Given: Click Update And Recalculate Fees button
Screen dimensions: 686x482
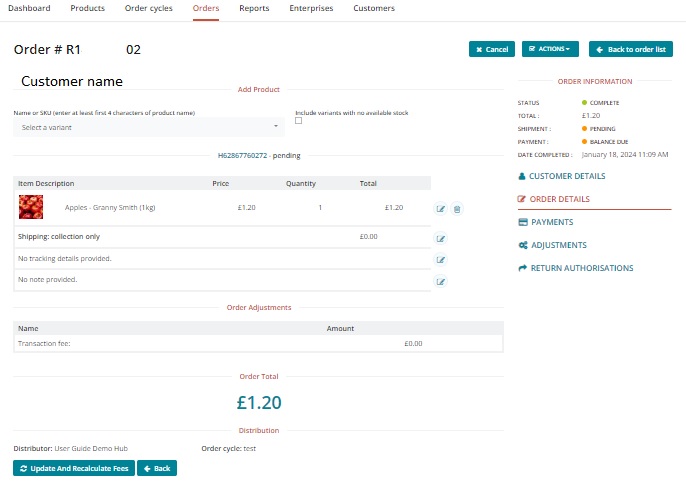Looking at the screenshot, I should click(x=72, y=468).
